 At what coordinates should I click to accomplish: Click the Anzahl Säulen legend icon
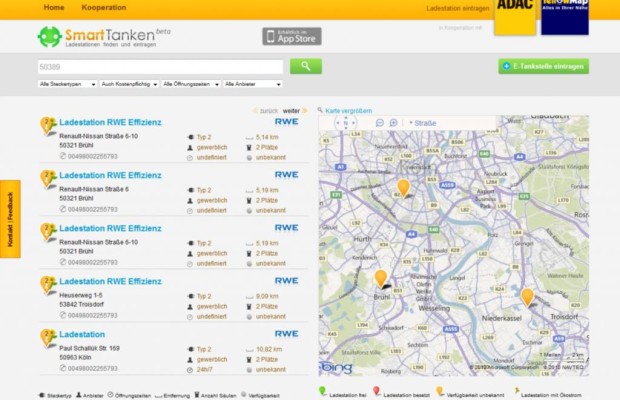[197, 395]
